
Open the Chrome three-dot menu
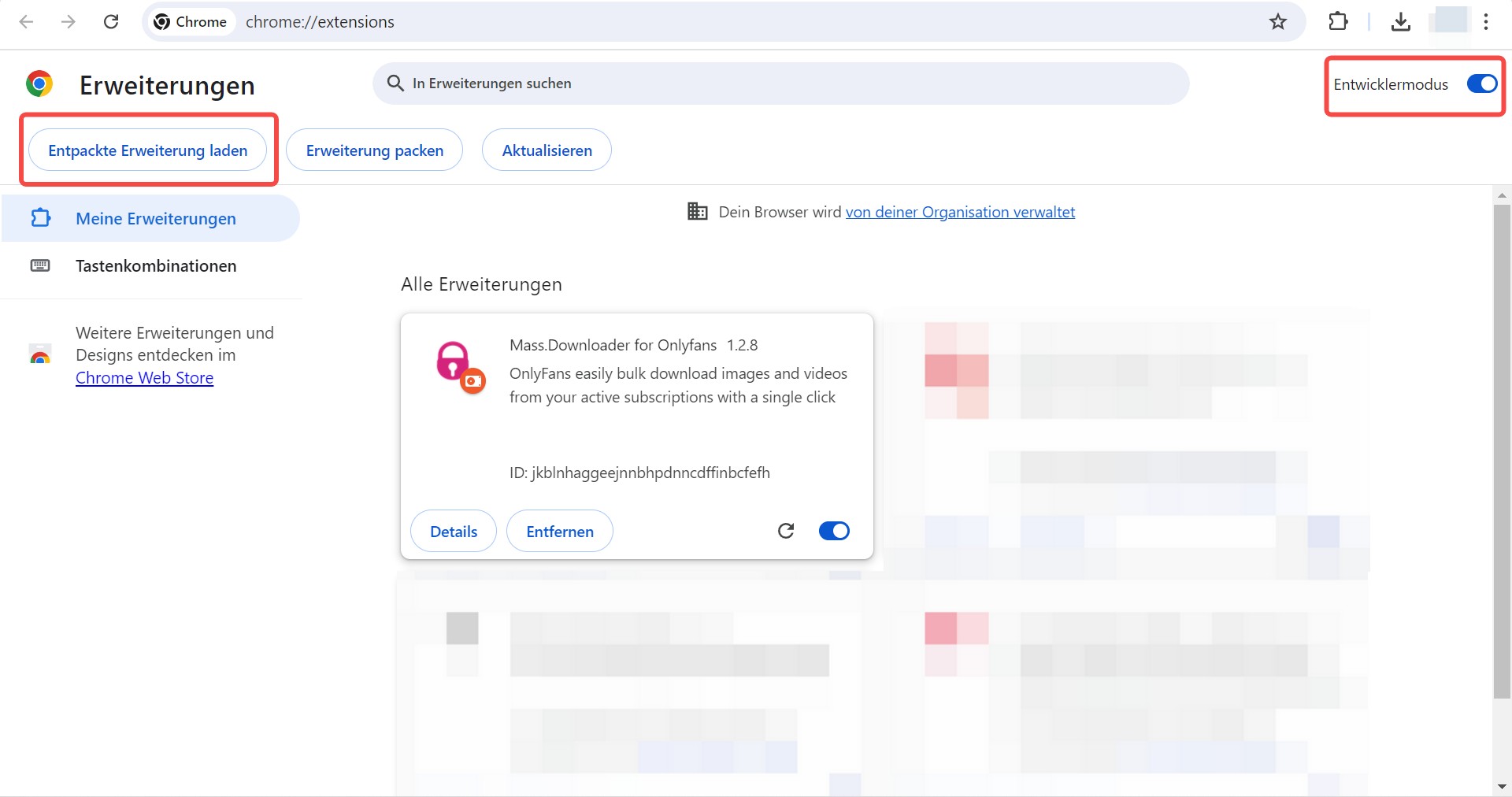point(1486,21)
